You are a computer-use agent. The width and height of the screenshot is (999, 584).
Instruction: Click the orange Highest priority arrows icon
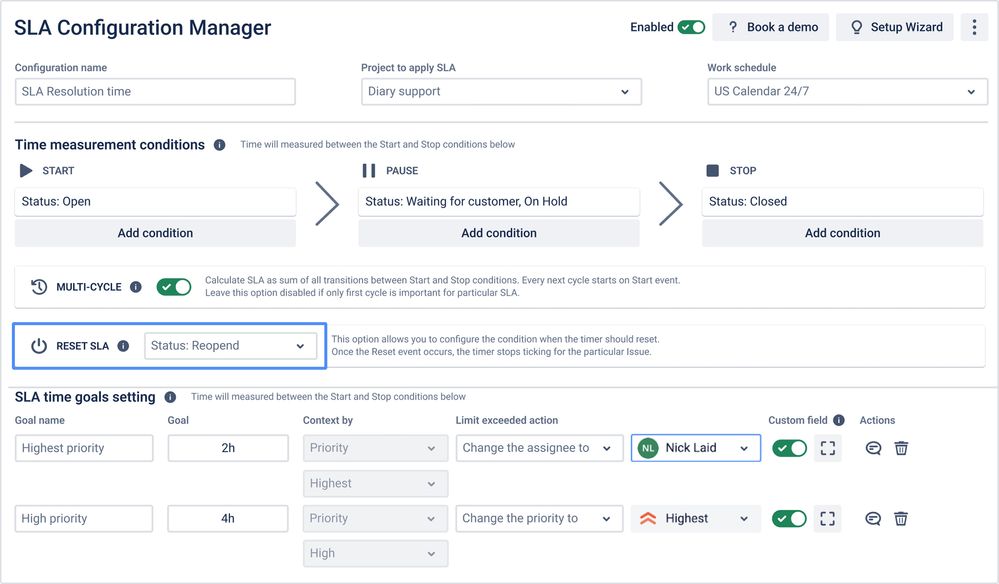pos(648,518)
